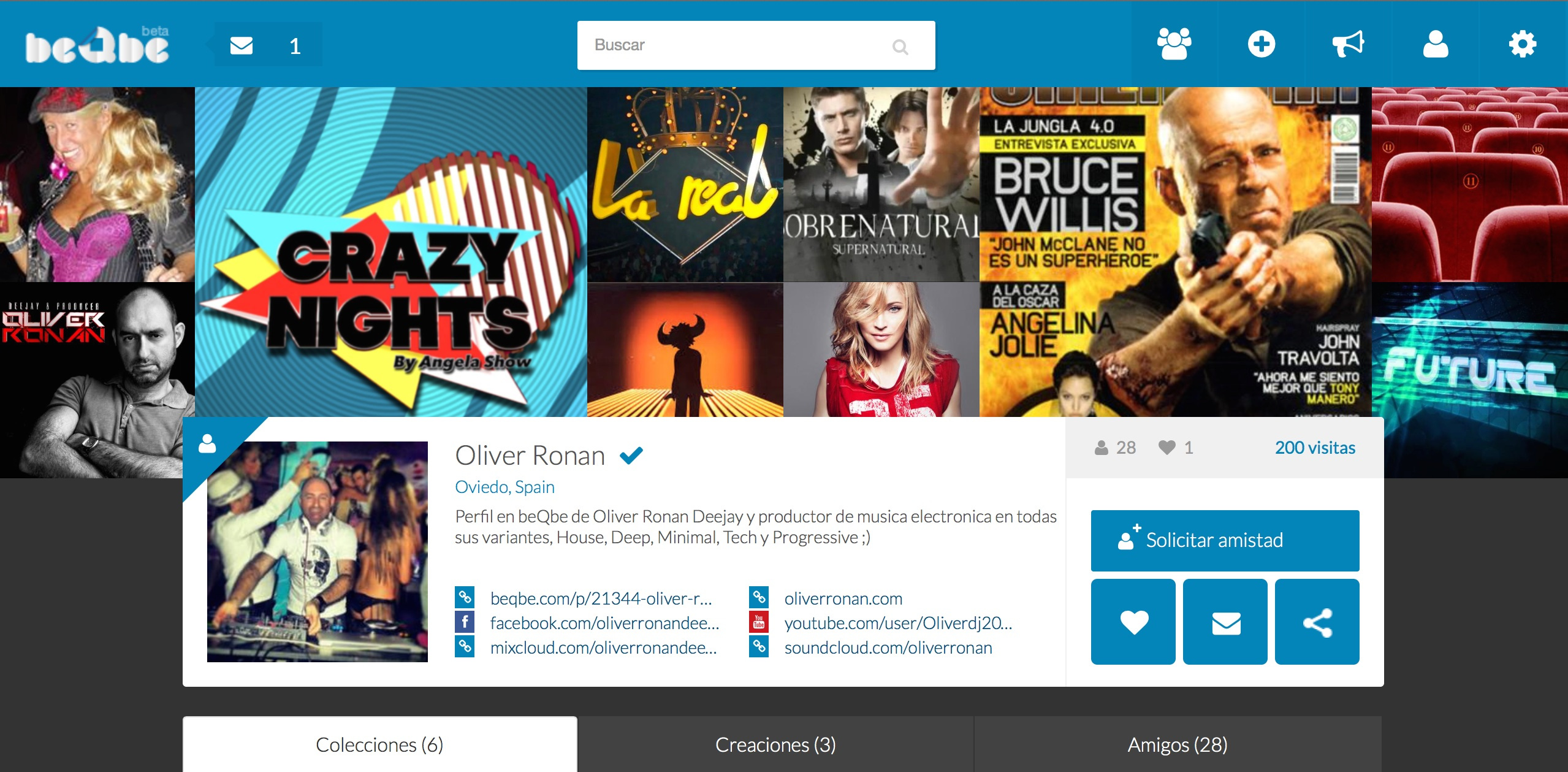Image resolution: width=1568 pixels, height=772 pixels.
Task: Click the verified checkmark badge
Action: 631,455
